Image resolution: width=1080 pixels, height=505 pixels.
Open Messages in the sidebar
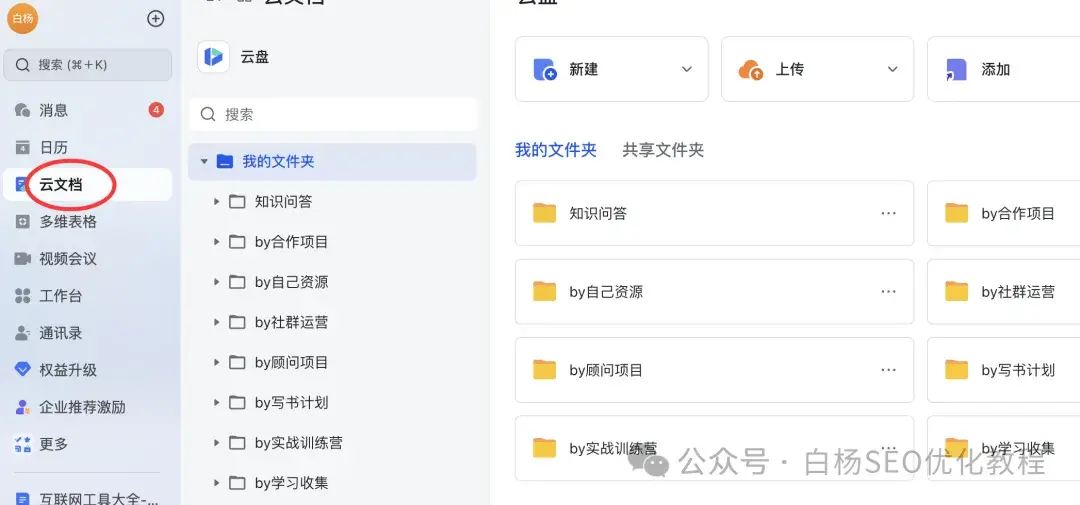(53, 110)
